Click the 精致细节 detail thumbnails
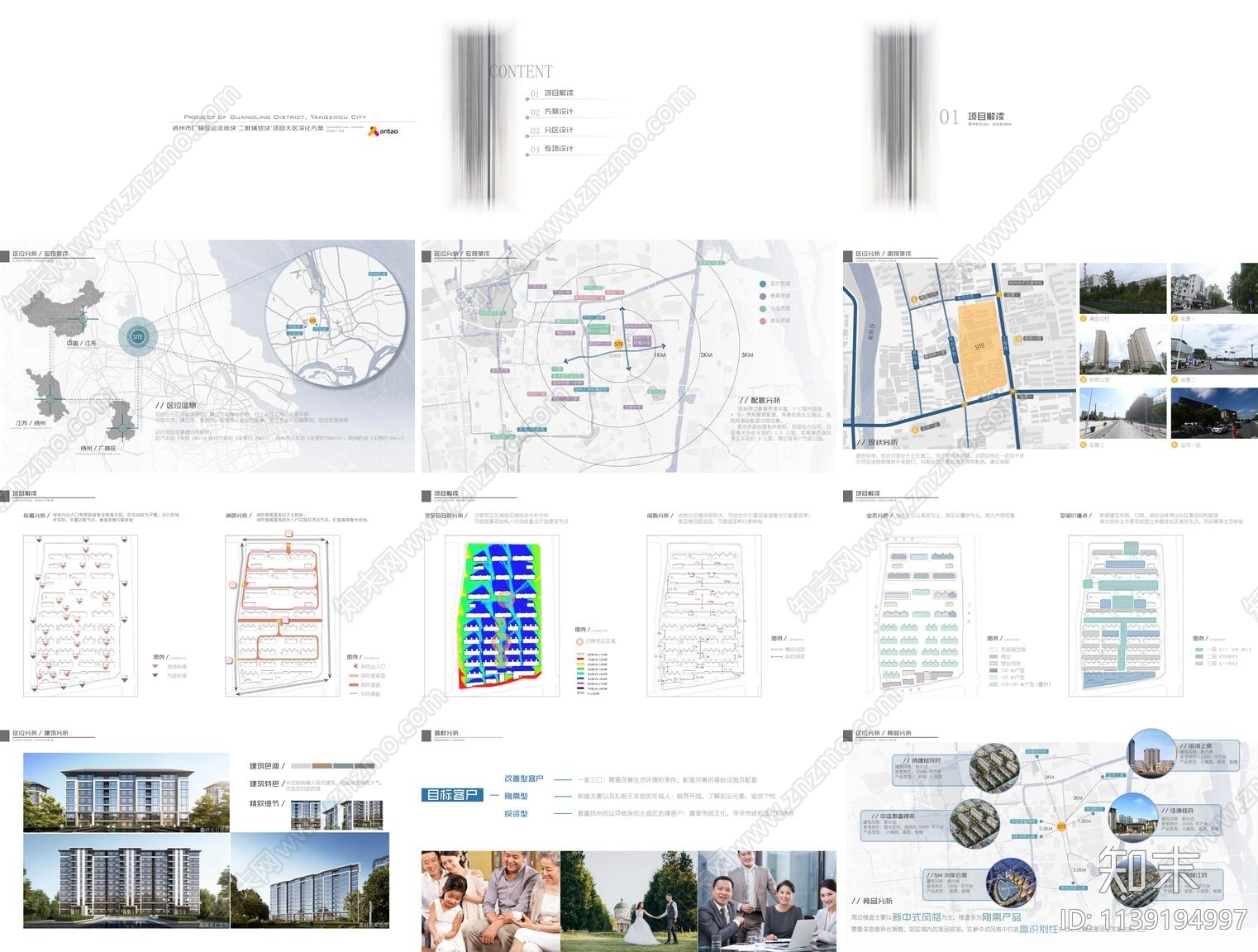The width and height of the screenshot is (1258, 952). (x=337, y=816)
